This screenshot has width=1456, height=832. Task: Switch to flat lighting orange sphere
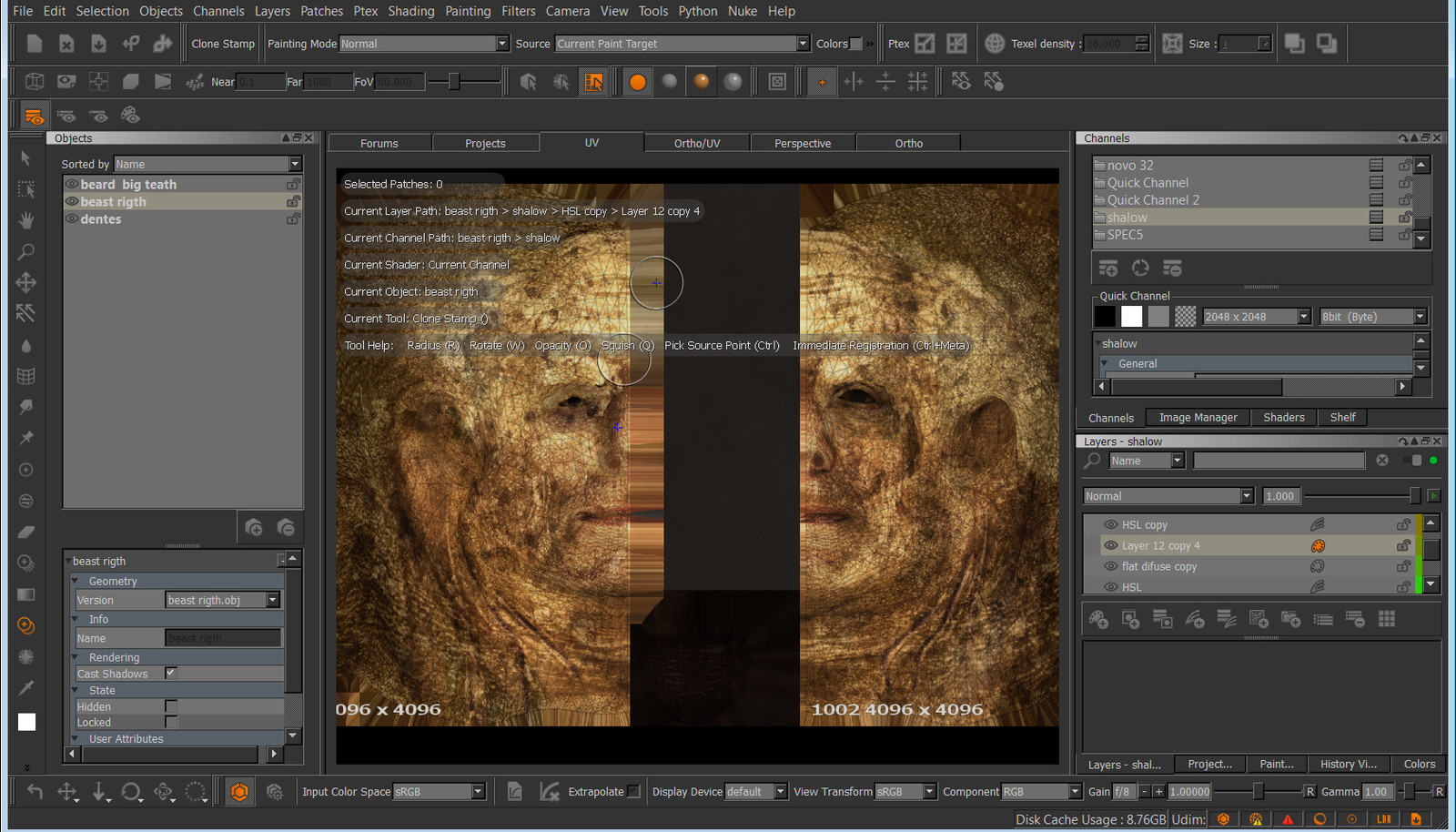point(638,82)
